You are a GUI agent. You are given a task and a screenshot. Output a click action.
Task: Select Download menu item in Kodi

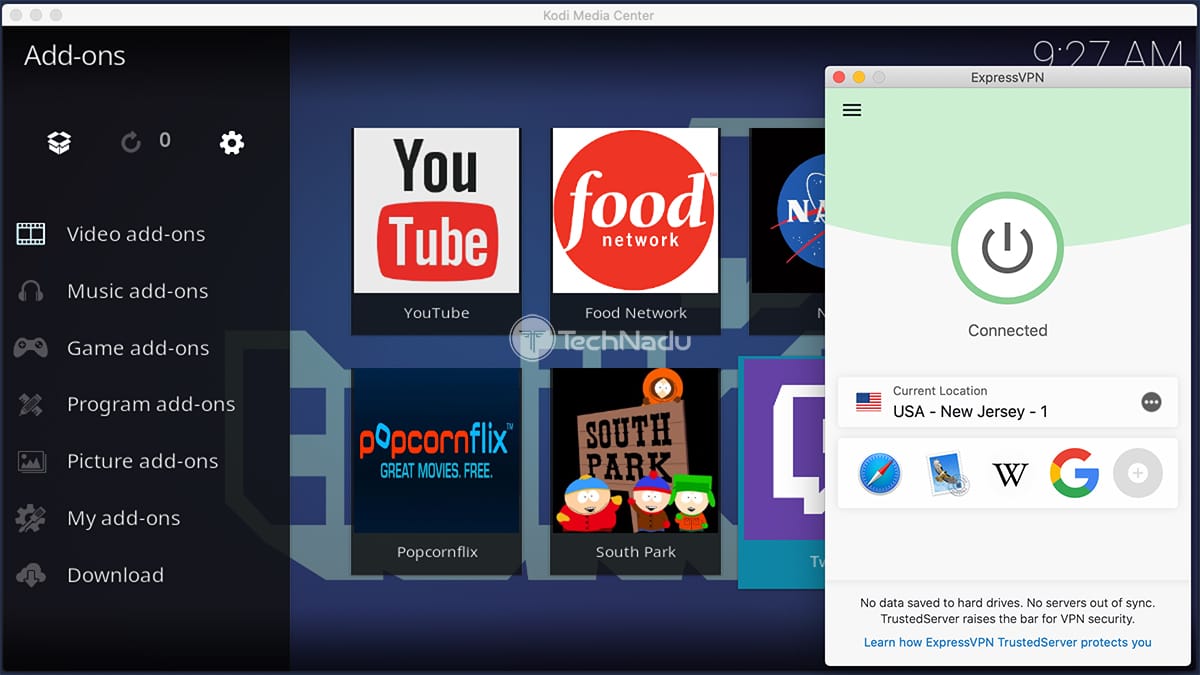click(115, 575)
